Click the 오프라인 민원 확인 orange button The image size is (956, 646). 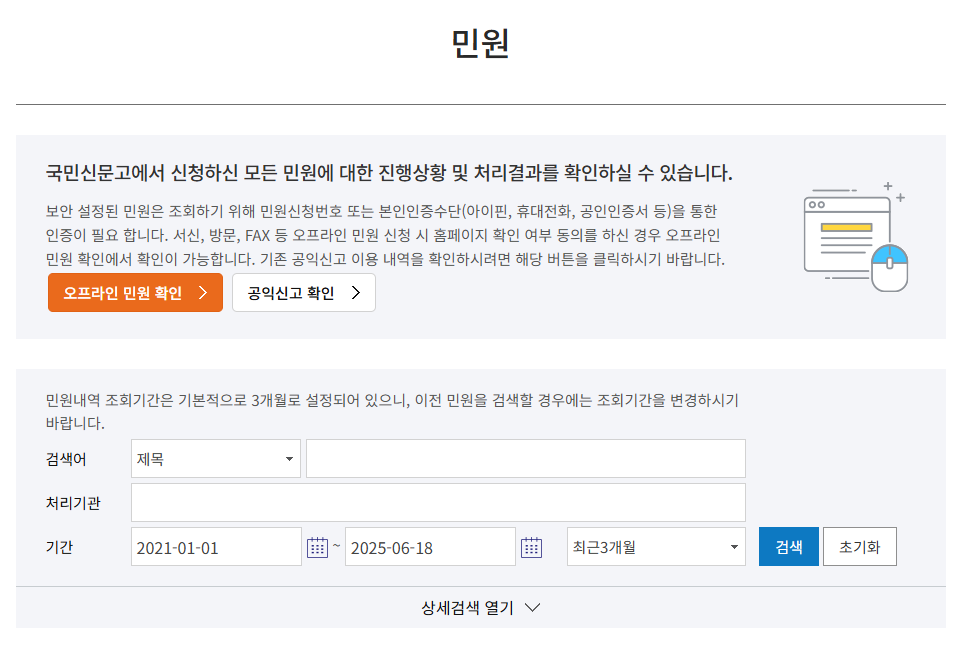click(x=135, y=293)
